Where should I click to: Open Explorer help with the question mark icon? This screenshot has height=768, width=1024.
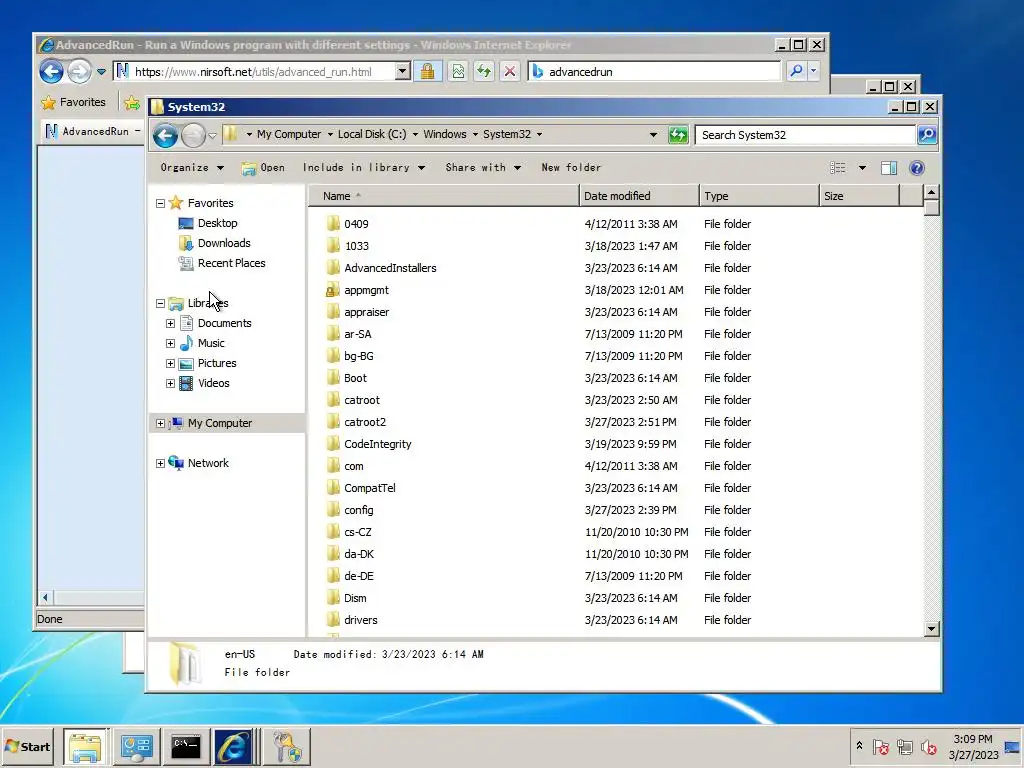pos(917,168)
